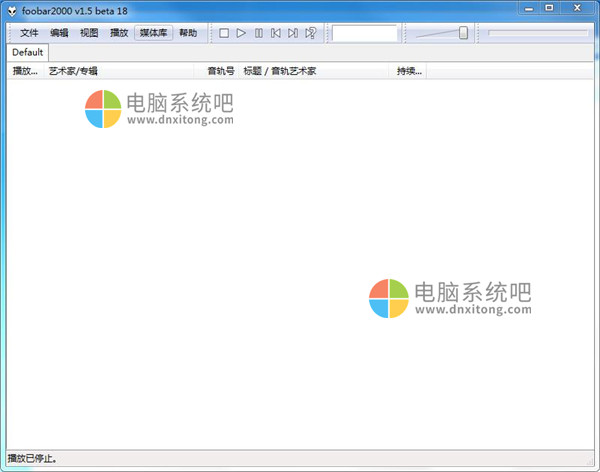Open the 播放 menu
600x472 pixels.
pos(119,33)
